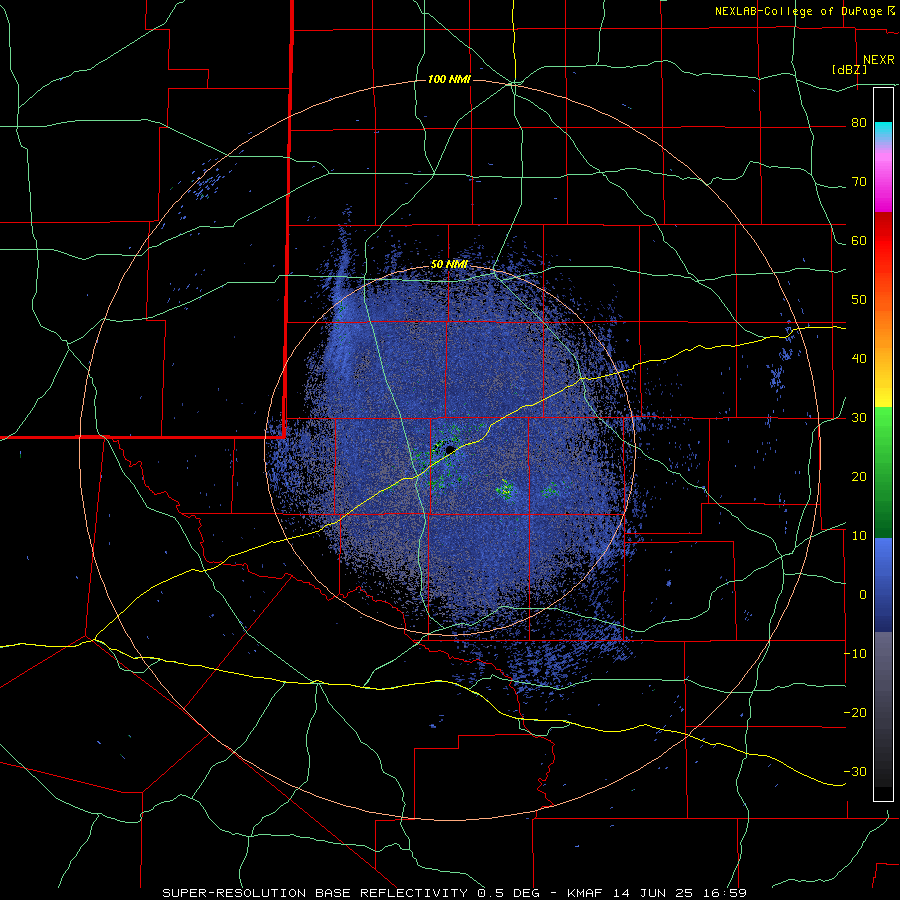The height and width of the screenshot is (900, 900).
Task: Click the 70 dBZ scale value
Action: click(859, 182)
